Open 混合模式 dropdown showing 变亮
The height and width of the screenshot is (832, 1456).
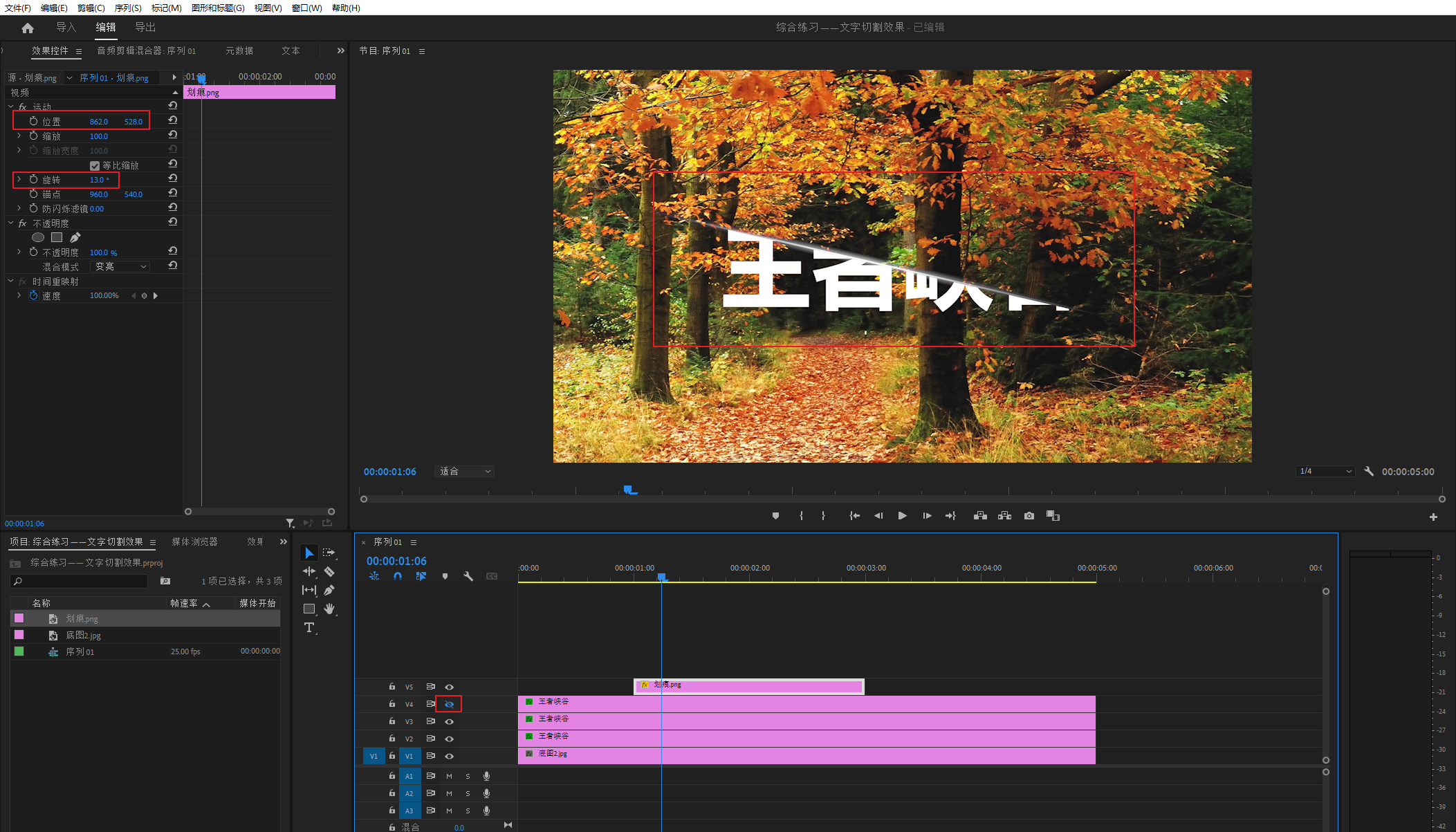click(120, 266)
